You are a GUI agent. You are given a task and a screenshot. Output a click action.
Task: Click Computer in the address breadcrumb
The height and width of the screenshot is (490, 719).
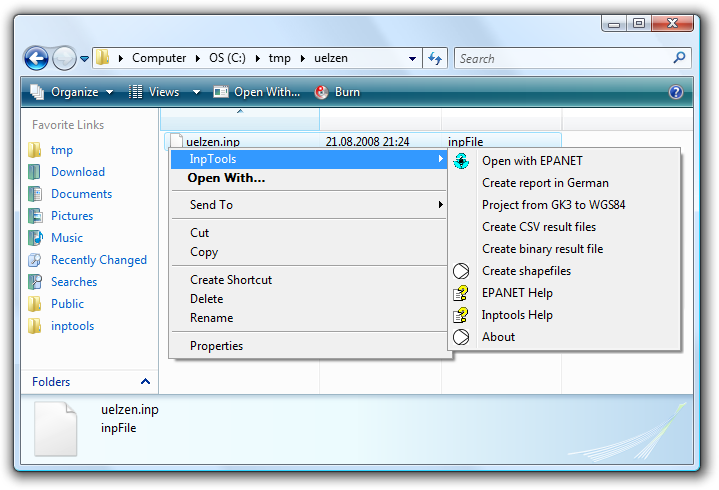[x=159, y=58]
